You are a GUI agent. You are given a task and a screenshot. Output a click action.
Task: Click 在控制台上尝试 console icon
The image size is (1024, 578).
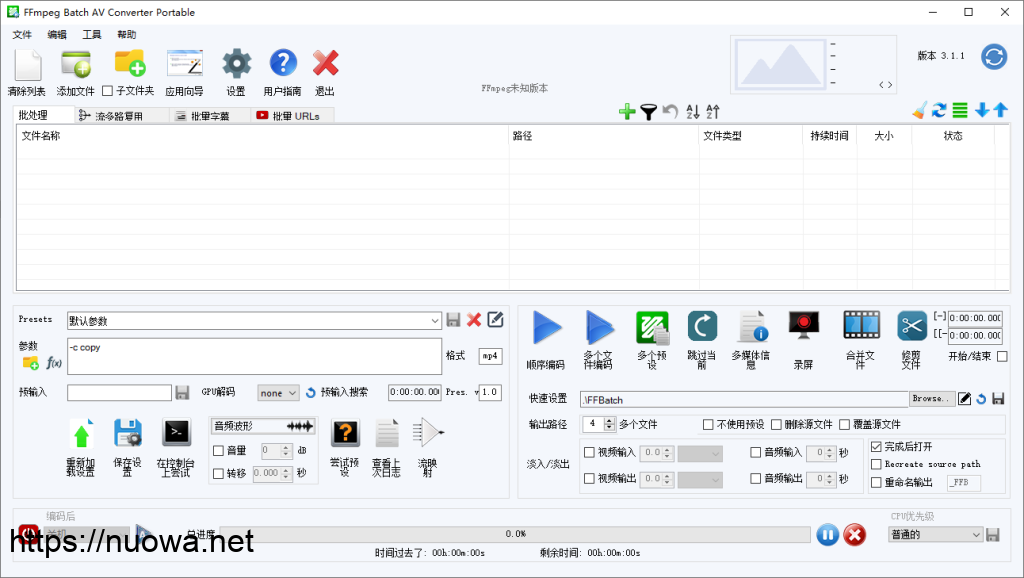click(x=176, y=433)
